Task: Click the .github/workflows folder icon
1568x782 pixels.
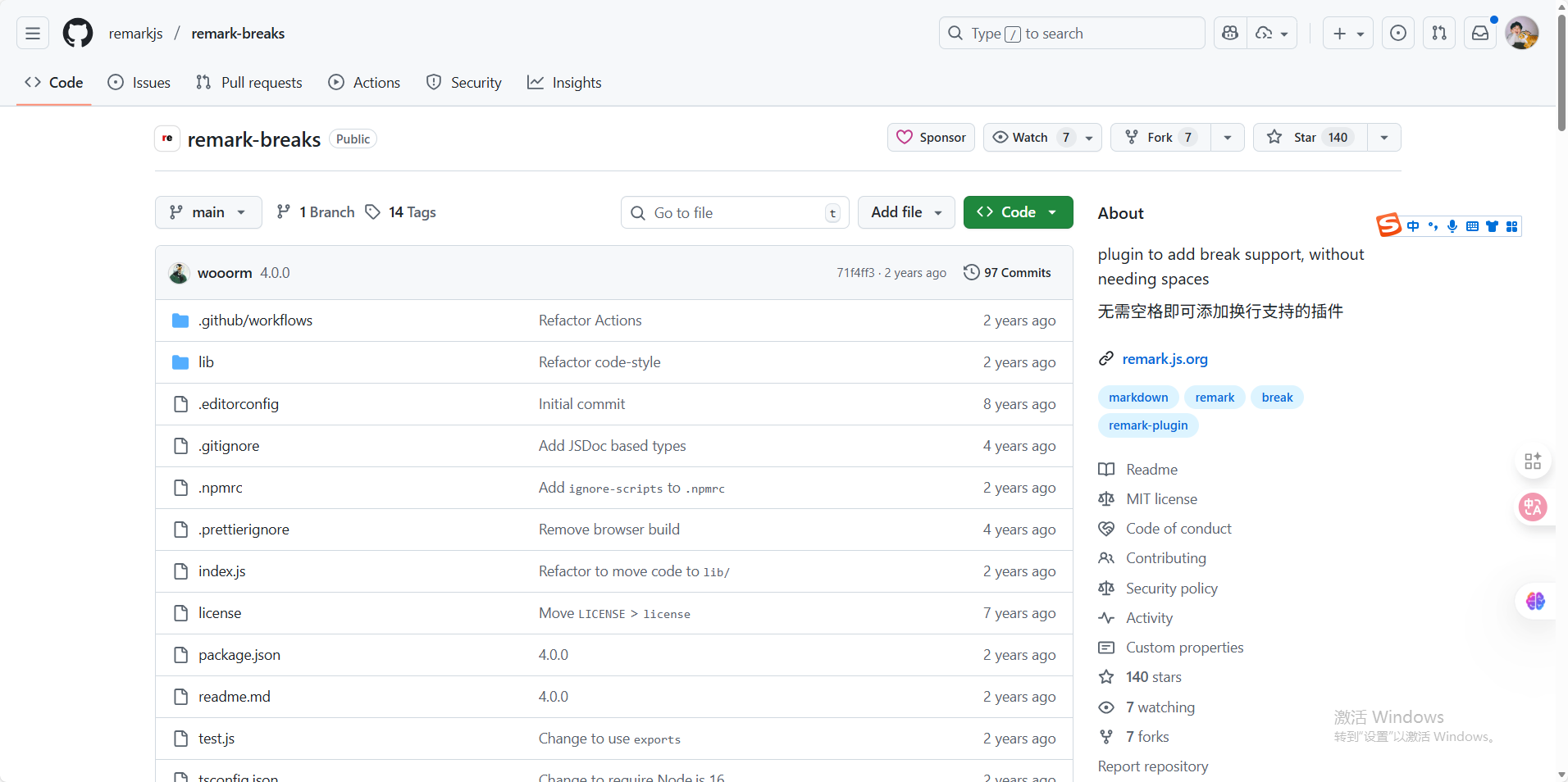Action: pyautogui.click(x=180, y=321)
